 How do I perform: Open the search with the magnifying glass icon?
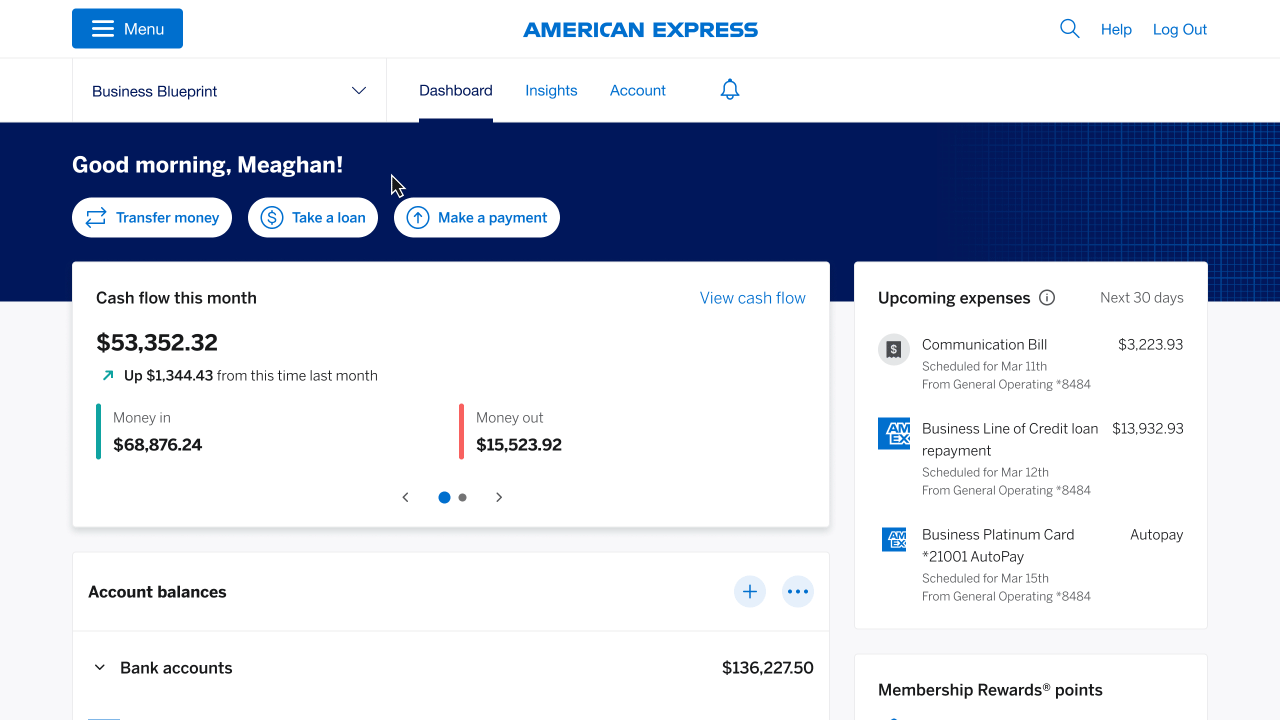pyautogui.click(x=1069, y=29)
